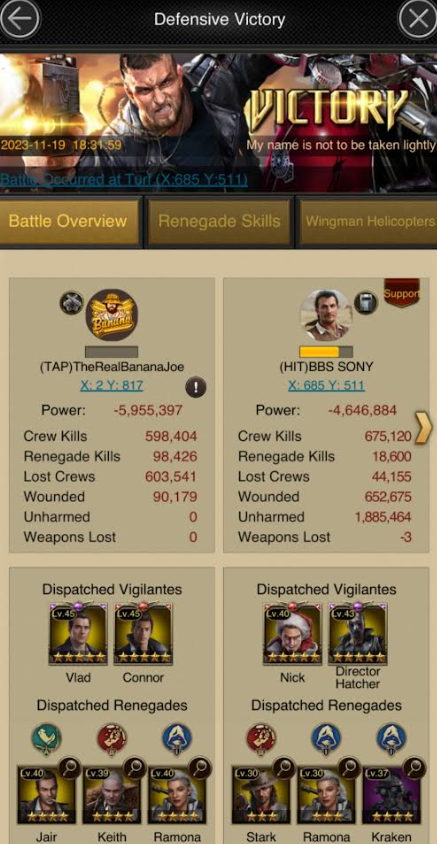Tap the back arrow icon
The height and width of the screenshot is (844, 437).
(19, 19)
